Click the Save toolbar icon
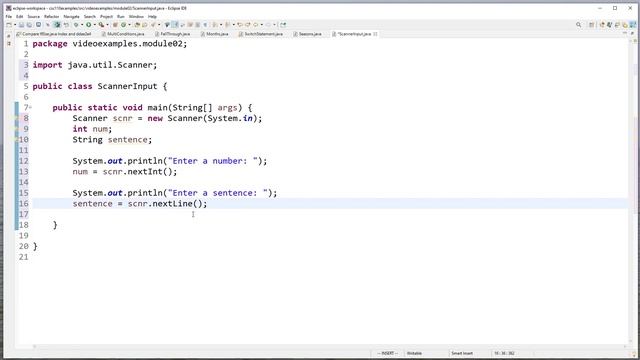The width and height of the screenshot is (640, 360). 21,25
